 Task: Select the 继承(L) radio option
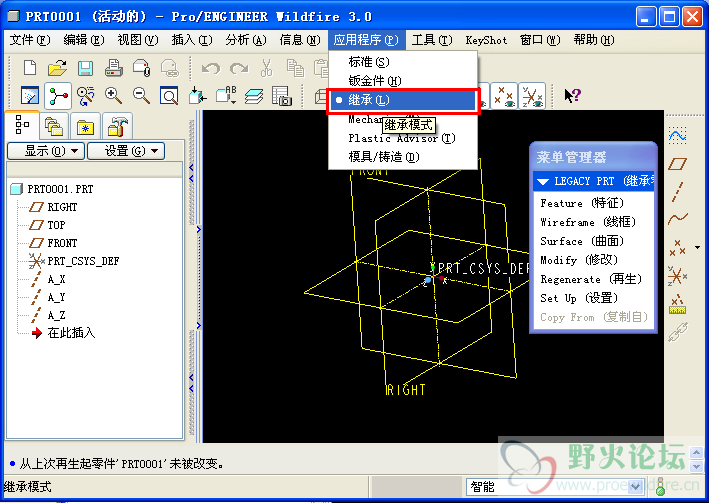pyautogui.click(x=402, y=100)
